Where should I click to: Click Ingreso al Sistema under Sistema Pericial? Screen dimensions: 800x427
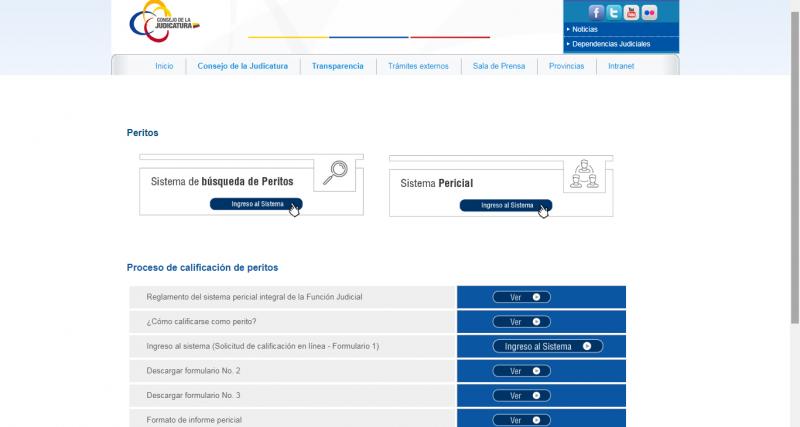[x=506, y=206]
